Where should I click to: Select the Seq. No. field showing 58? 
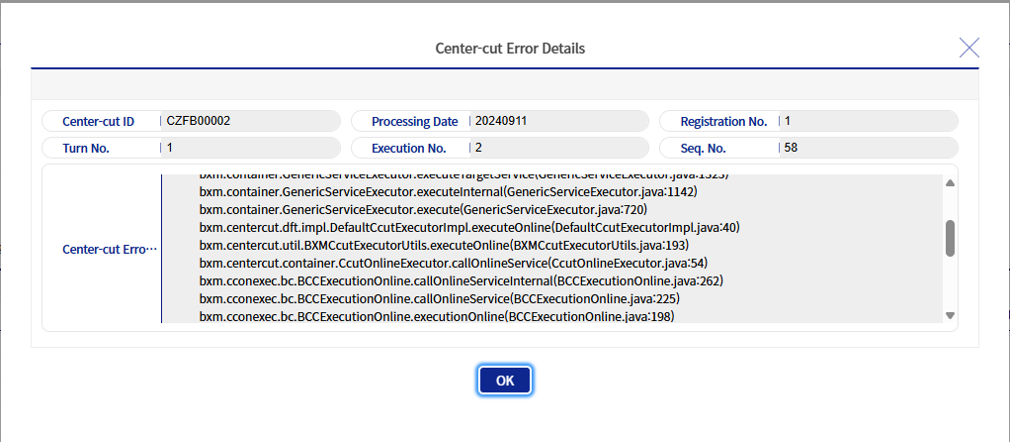click(x=868, y=148)
